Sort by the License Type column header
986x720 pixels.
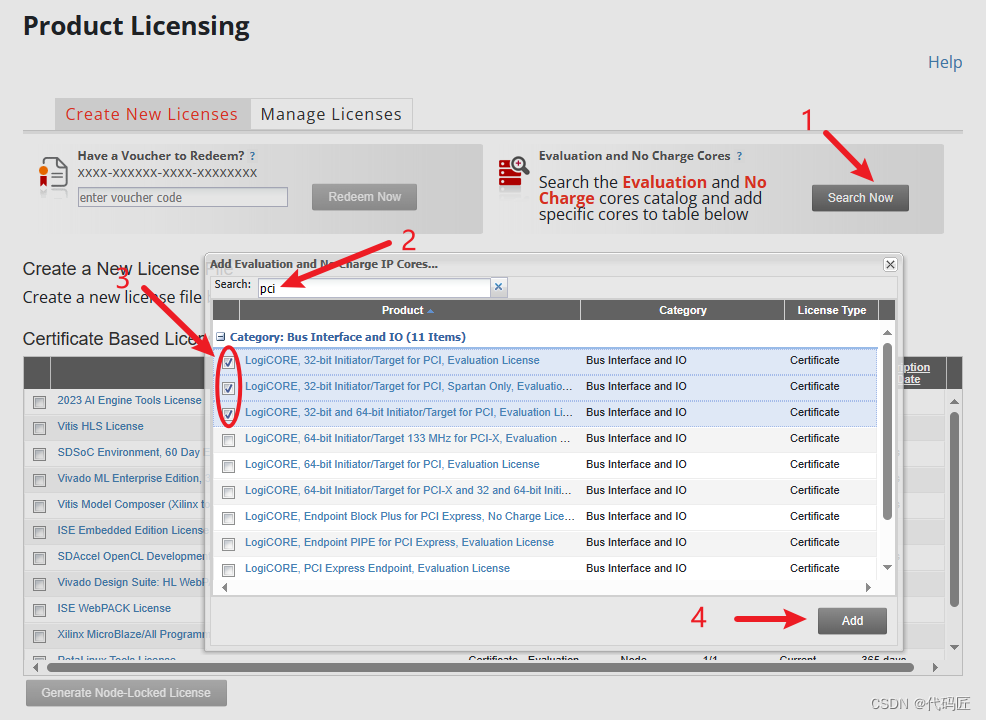(x=831, y=310)
